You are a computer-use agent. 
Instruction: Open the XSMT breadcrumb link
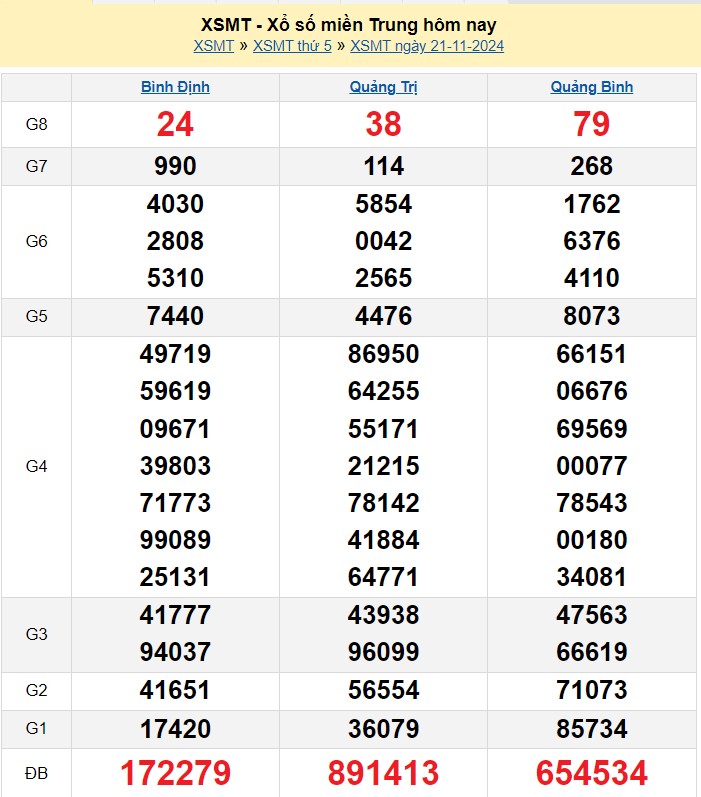pyautogui.click(x=213, y=46)
